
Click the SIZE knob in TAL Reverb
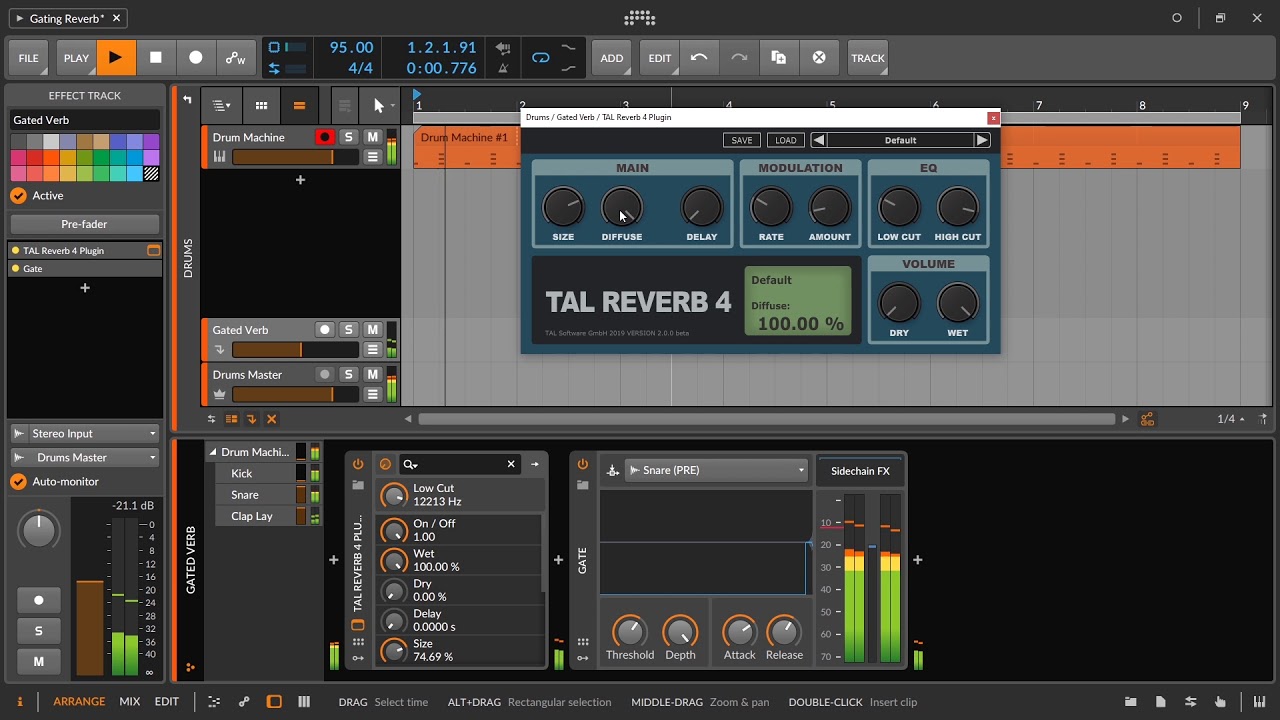pyautogui.click(x=563, y=207)
